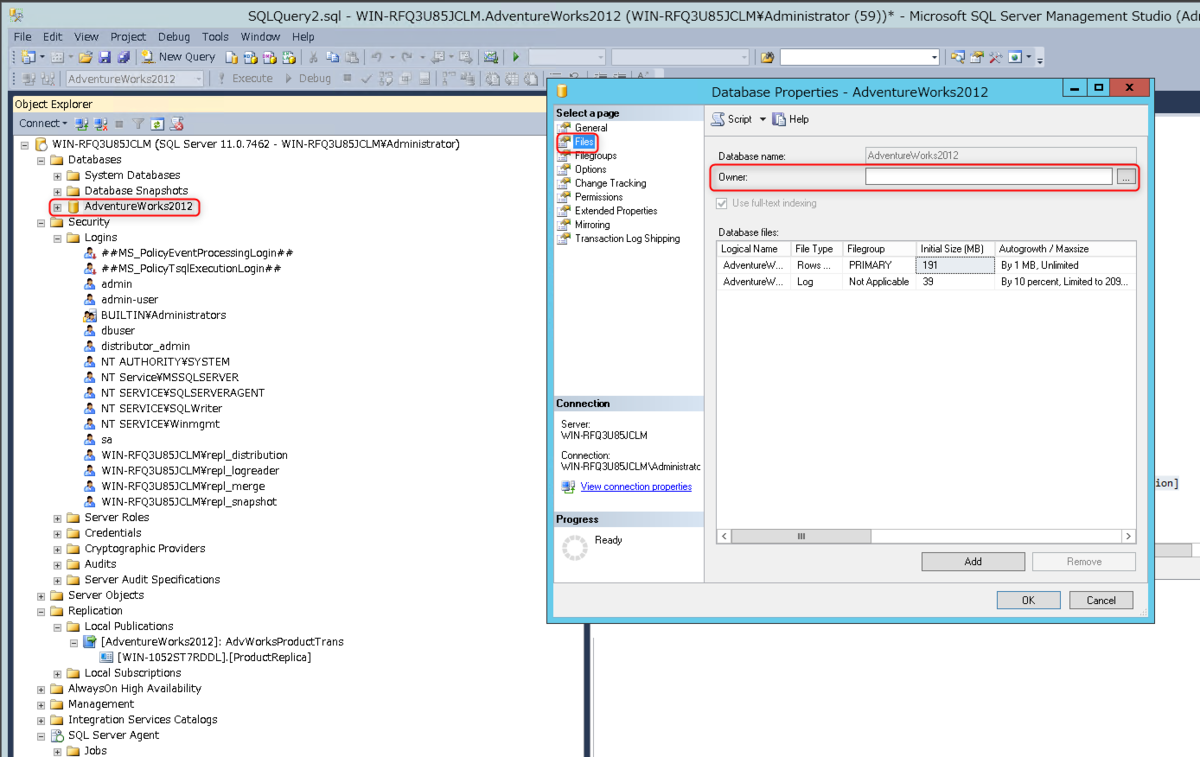Image resolution: width=1200 pixels, height=757 pixels.
Task: Expand the System Databases folder
Action: tap(57, 175)
